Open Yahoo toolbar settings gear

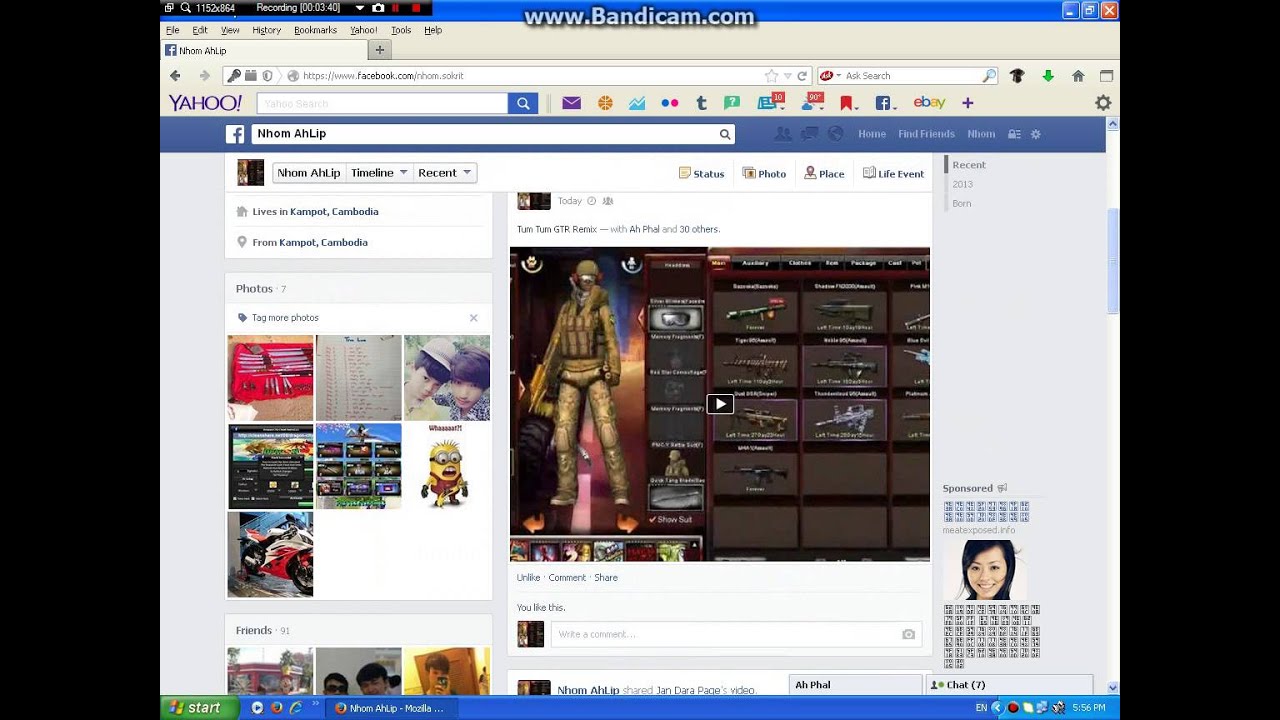[x=1103, y=103]
